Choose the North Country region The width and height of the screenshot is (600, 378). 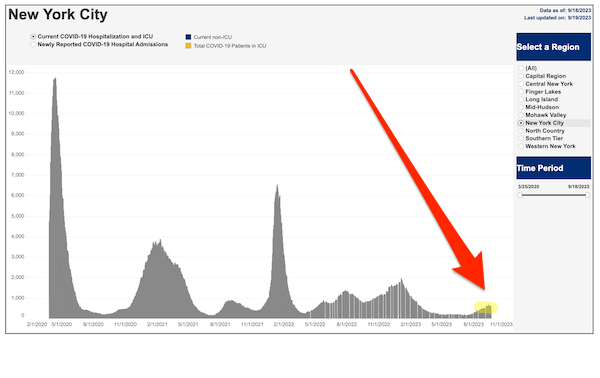pos(521,131)
